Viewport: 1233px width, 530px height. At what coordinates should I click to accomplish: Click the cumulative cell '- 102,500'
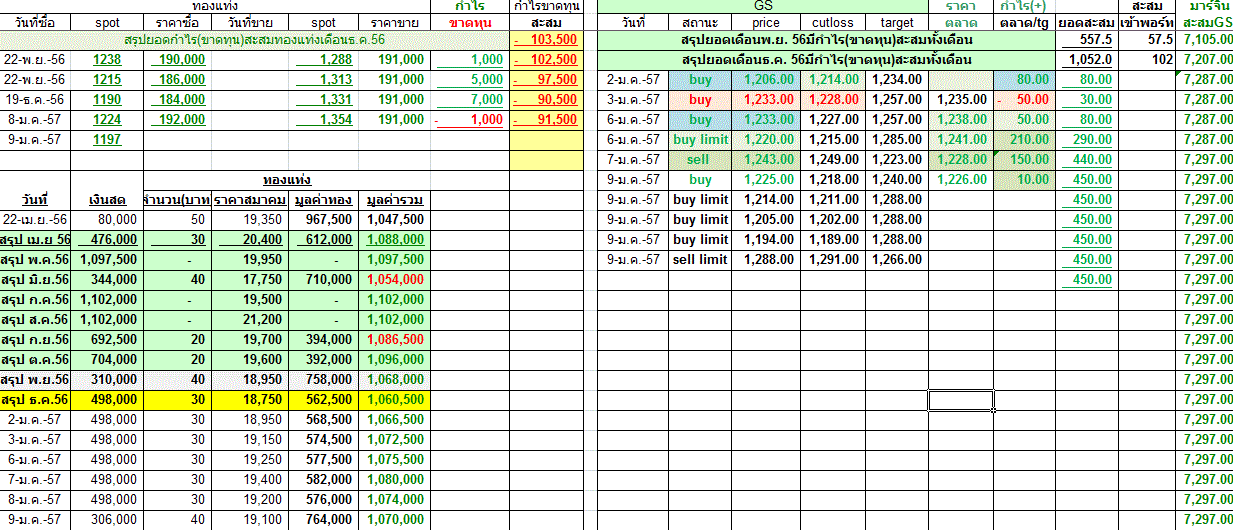pyautogui.click(x=545, y=60)
